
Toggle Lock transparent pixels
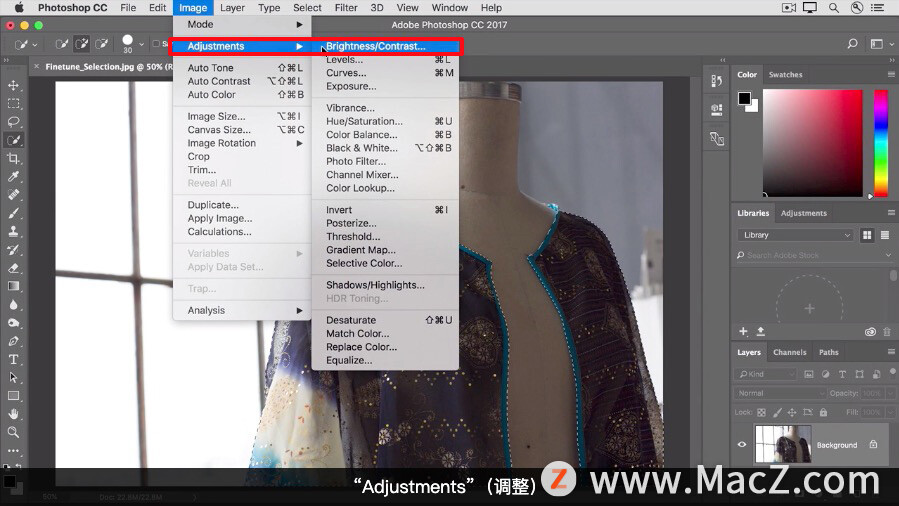click(x=761, y=412)
